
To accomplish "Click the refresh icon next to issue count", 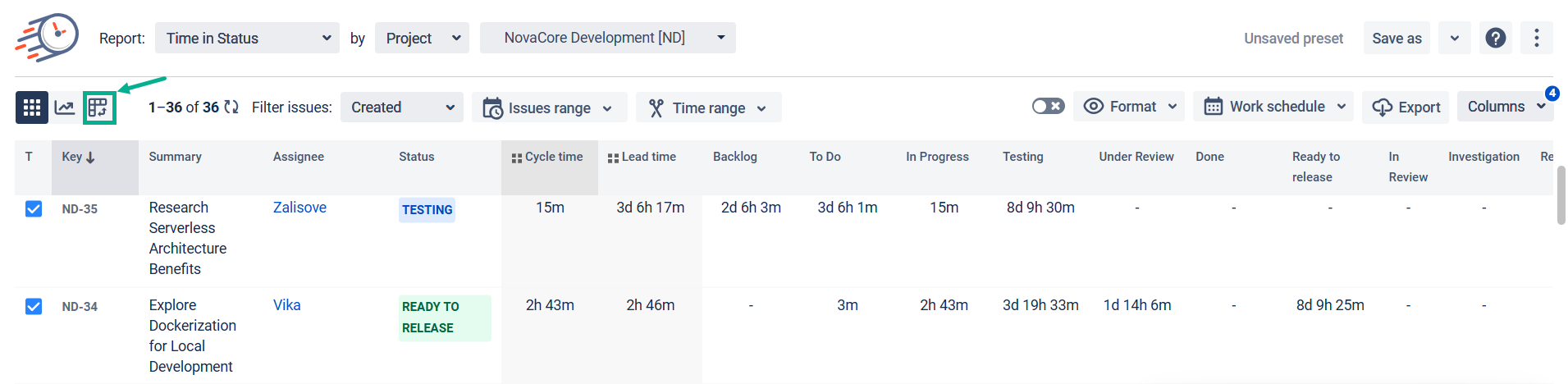I will [231, 107].
